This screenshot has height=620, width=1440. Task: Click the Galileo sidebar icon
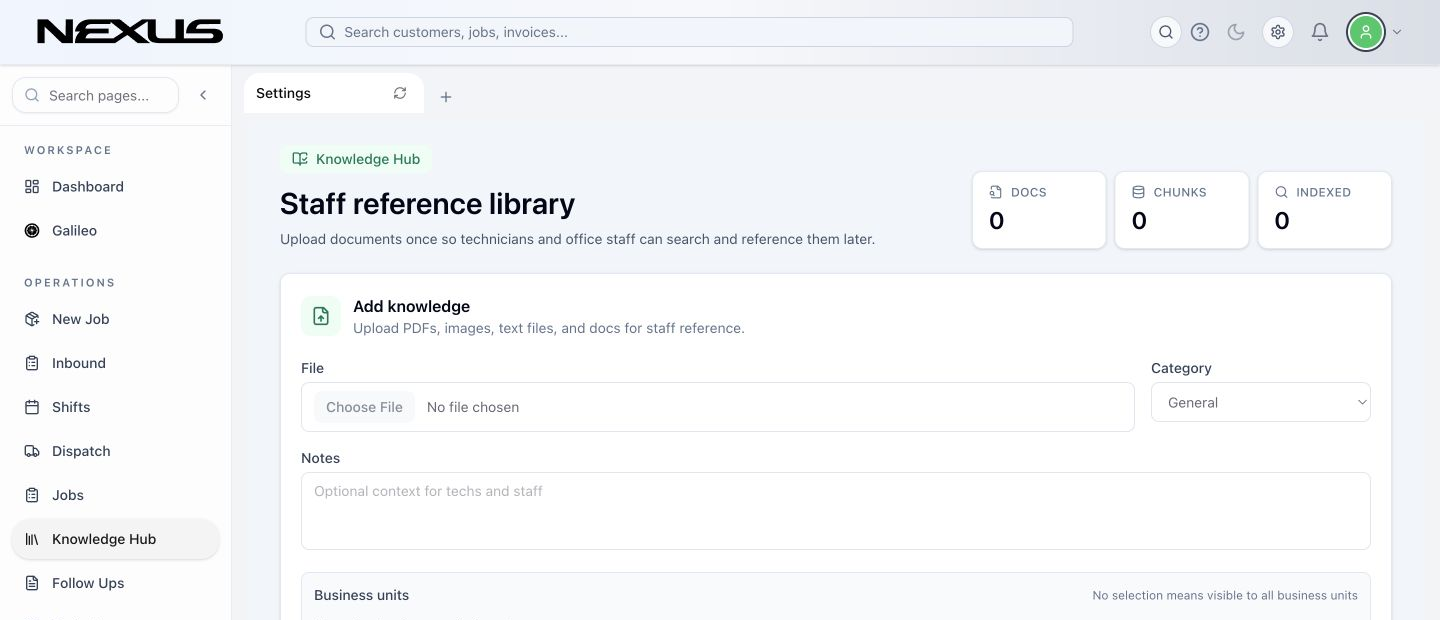pos(32,231)
